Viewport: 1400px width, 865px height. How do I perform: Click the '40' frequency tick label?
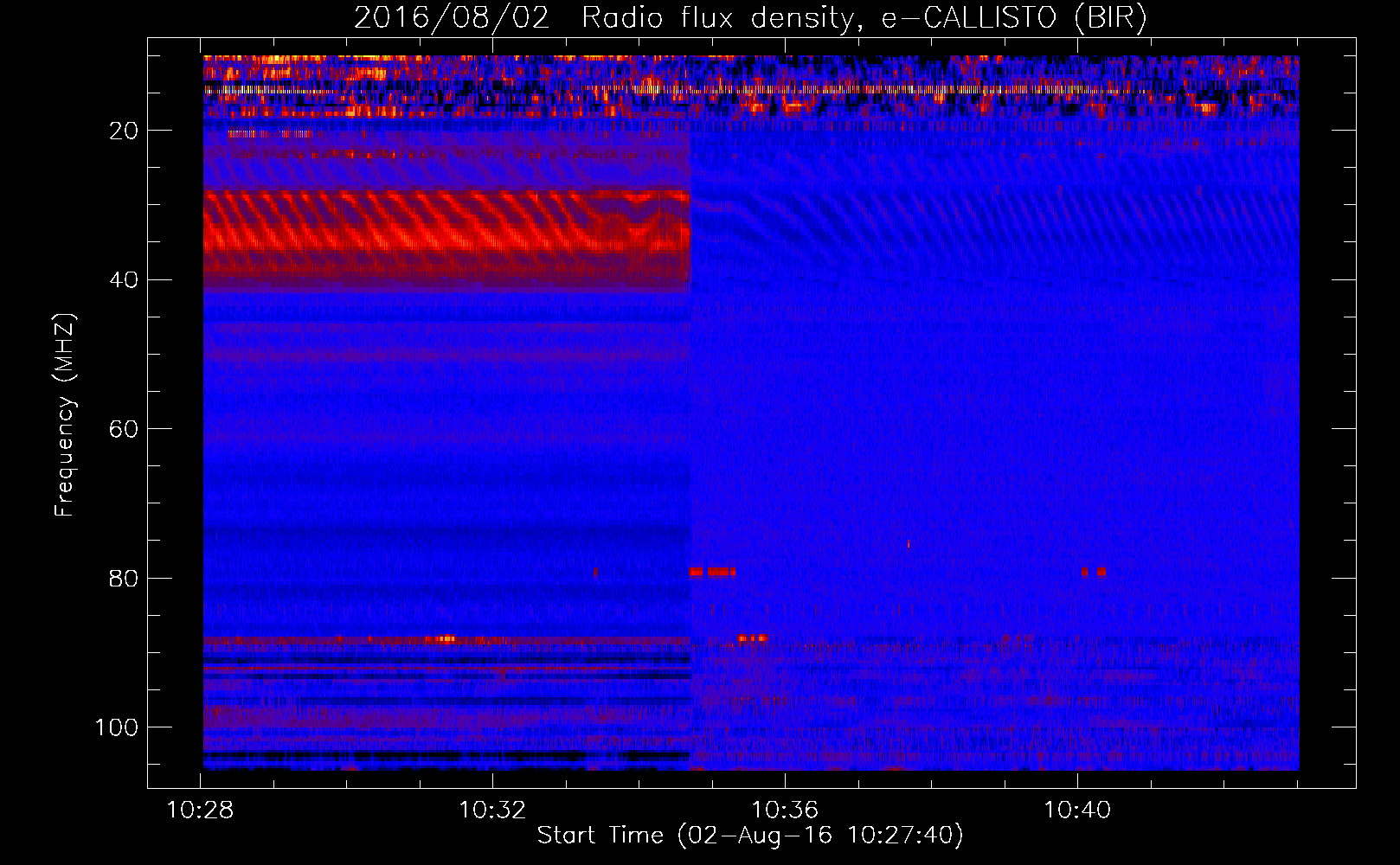[125, 280]
